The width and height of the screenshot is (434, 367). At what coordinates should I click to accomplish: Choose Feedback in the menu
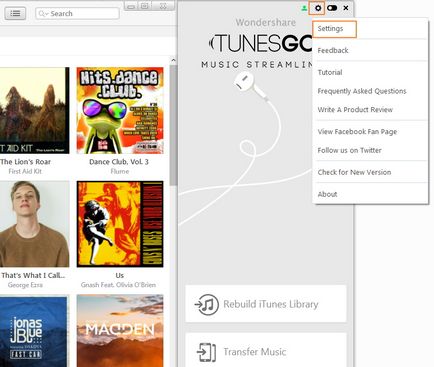pyautogui.click(x=333, y=50)
